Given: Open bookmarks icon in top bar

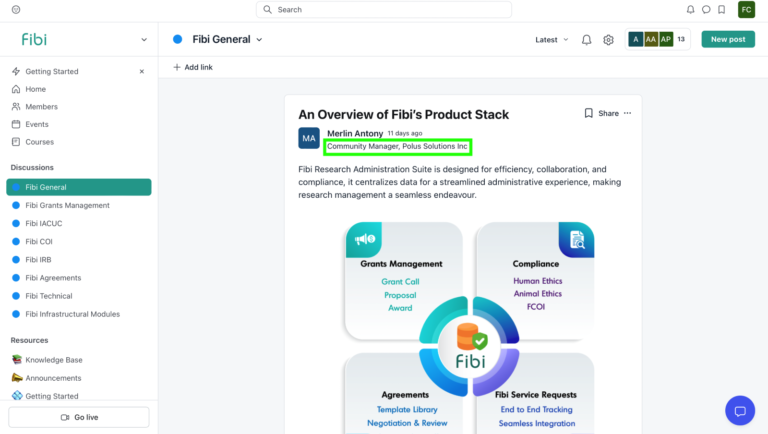Looking at the screenshot, I should [x=721, y=9].
